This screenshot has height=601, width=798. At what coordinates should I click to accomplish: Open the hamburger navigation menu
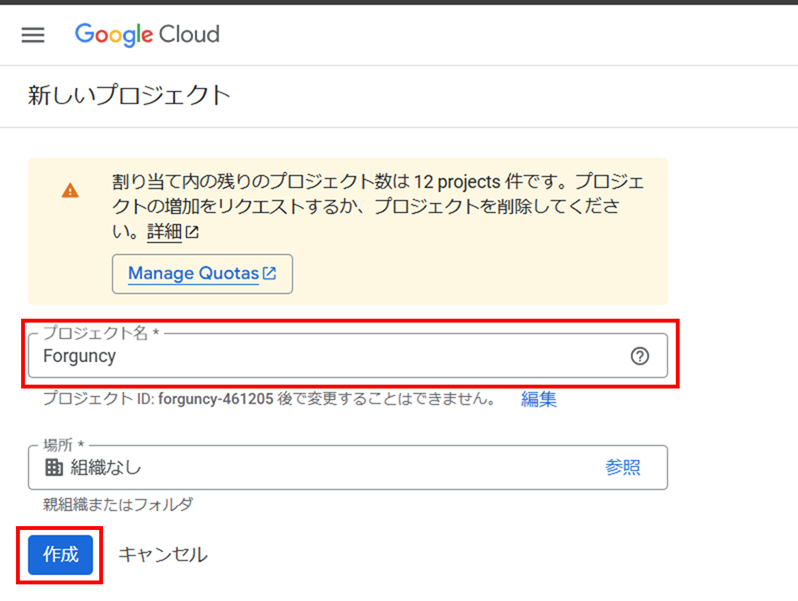tap(33, 35)
